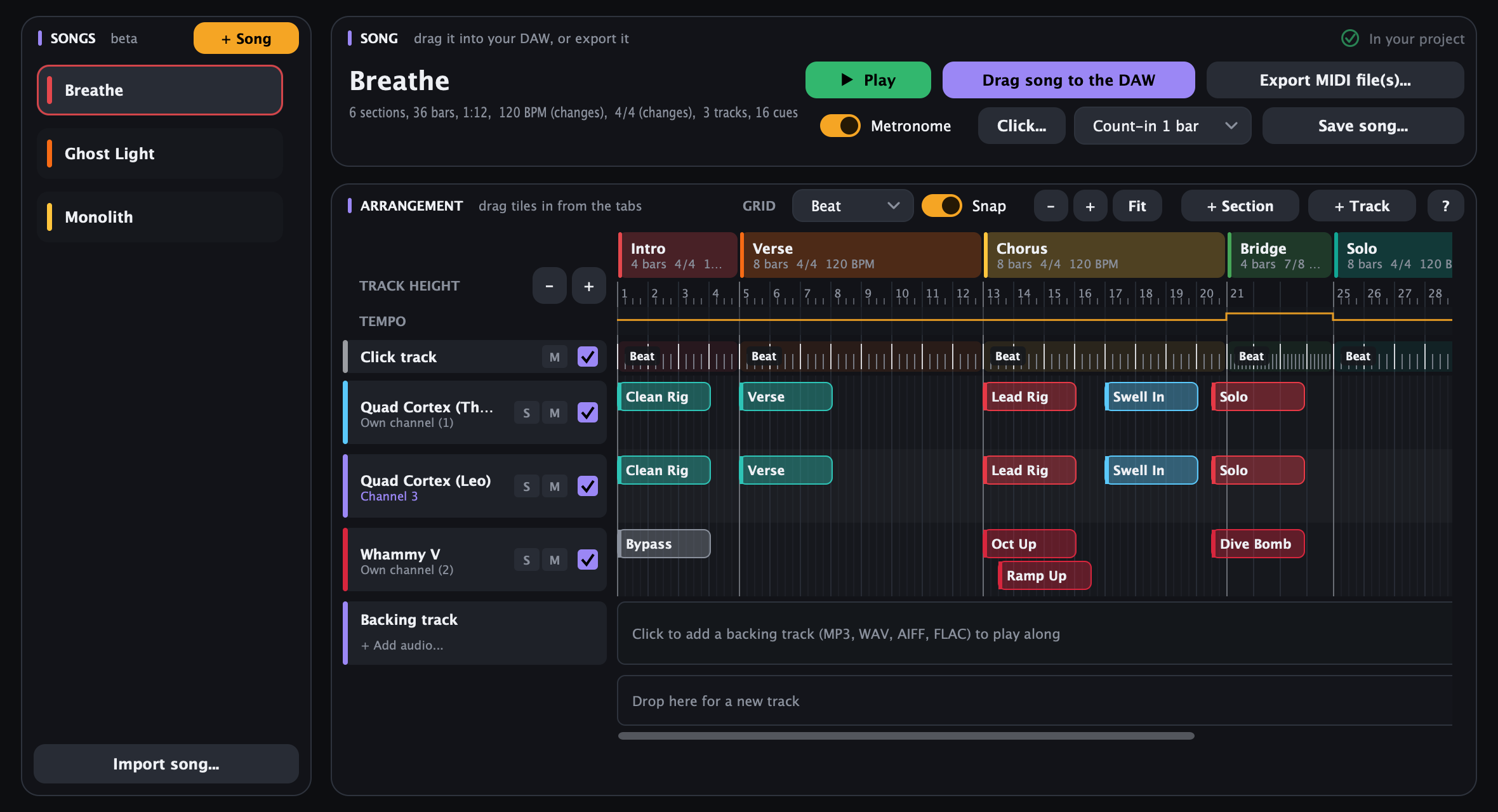1498x812 pixels.
Task: Click the Backing track header
Action: click(475, 633)
